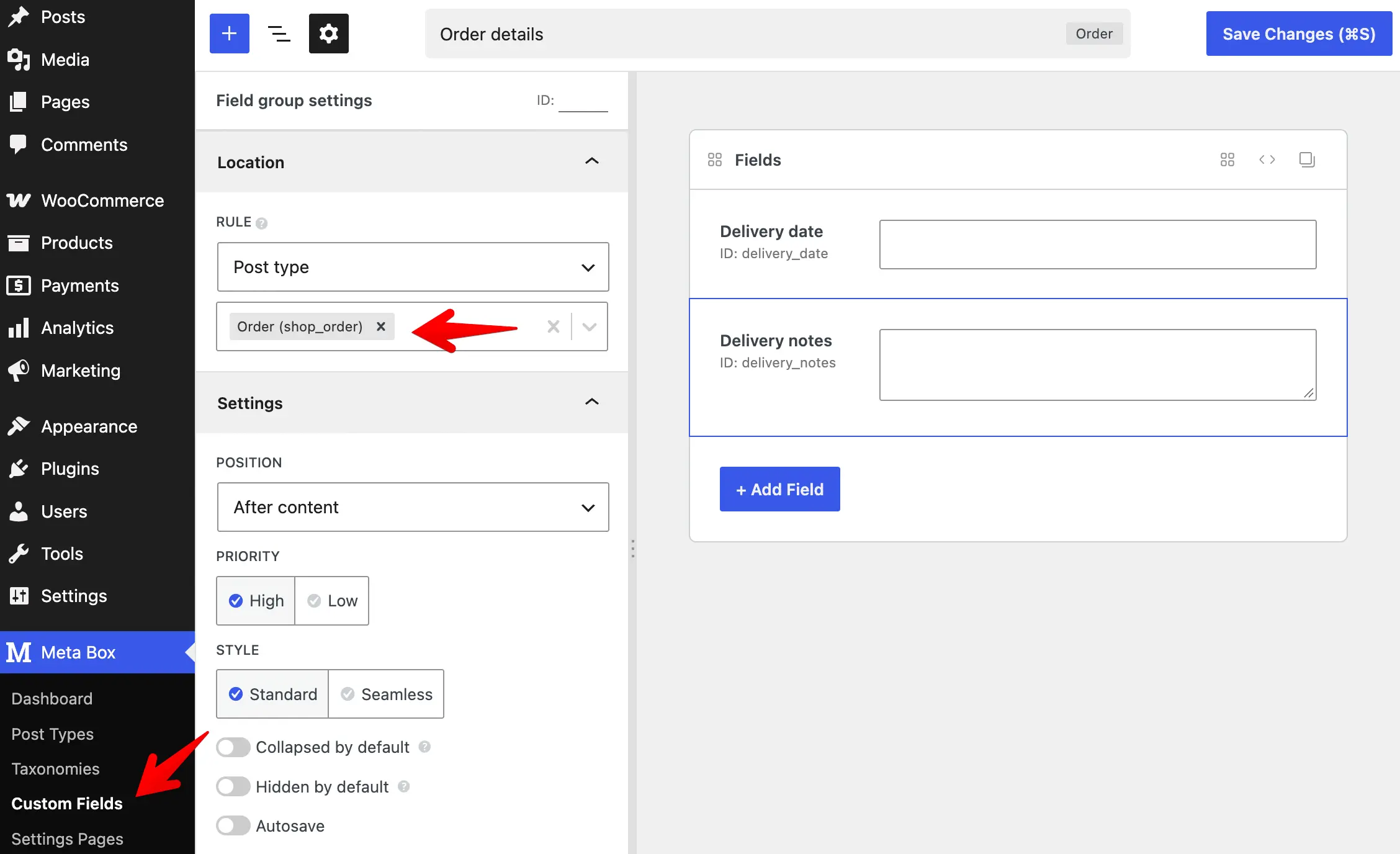Screen dimensions: 1400x854
Task: Choose Seamless style
Action: point(386,694)
